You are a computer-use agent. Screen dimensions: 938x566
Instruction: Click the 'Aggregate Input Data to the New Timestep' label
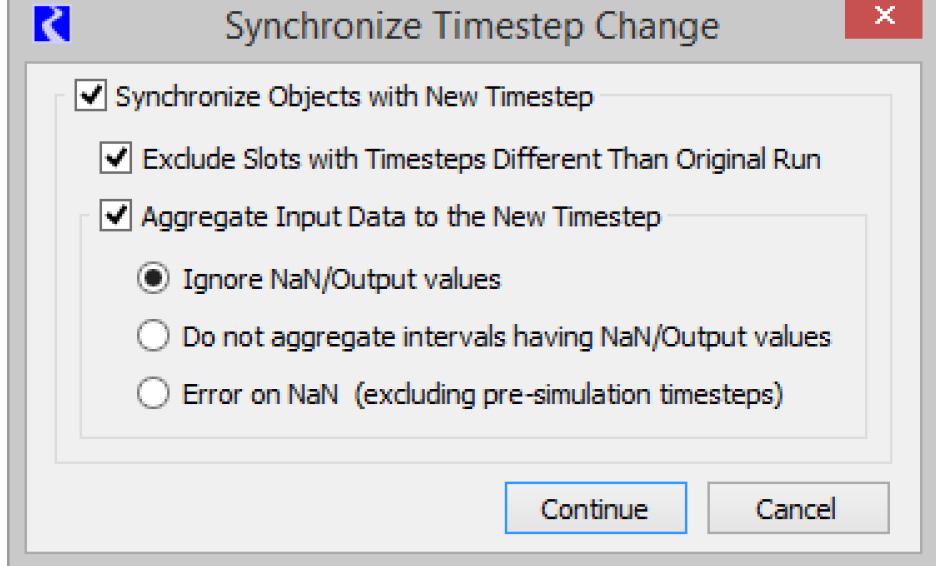[400, 216]
